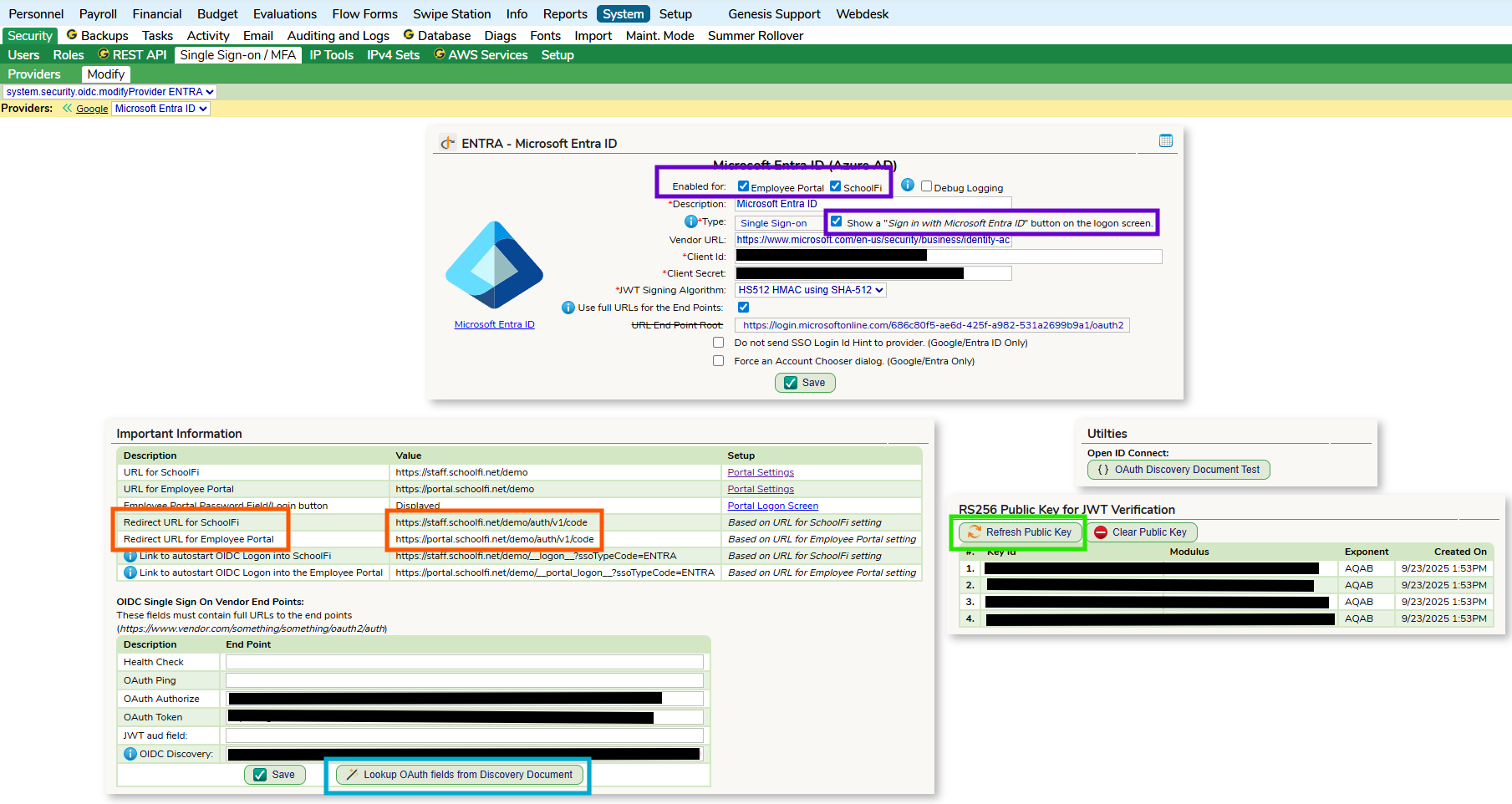Open the Backups tab

pos(97,36)
